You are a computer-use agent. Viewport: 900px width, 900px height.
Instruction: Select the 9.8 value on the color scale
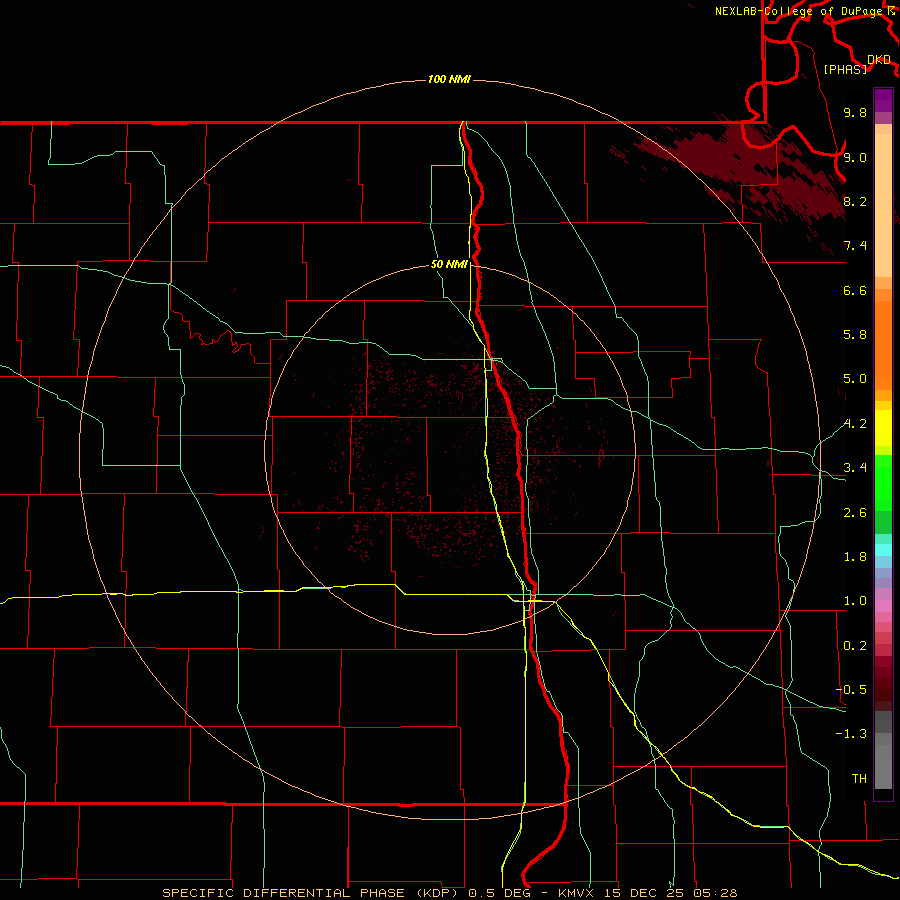tap(855, 112)
